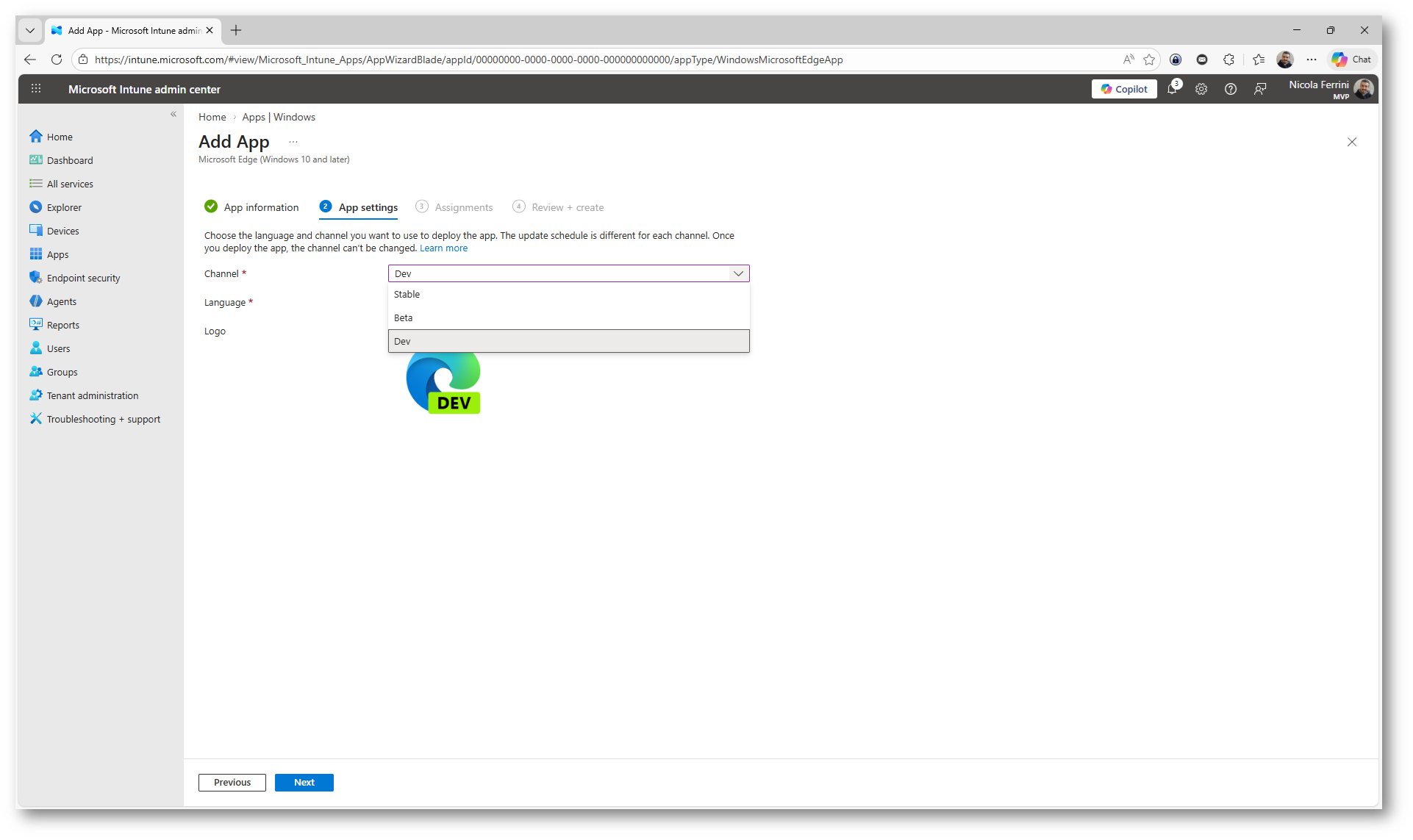Click the Troubleshooting + support icon

[x=35, y=419]
